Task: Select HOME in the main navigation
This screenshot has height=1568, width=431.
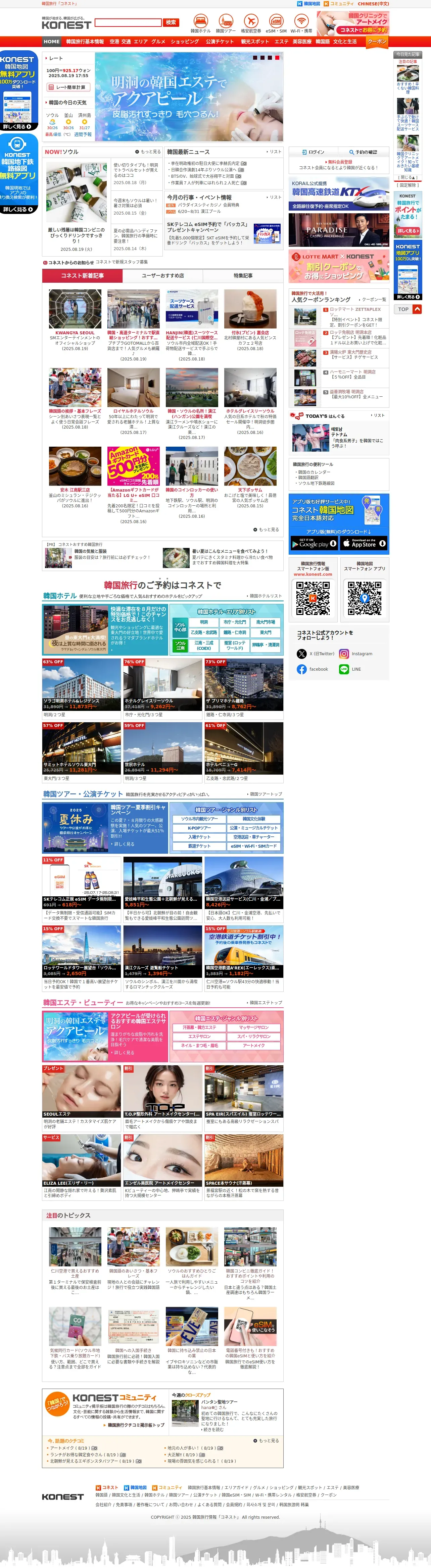Action: pos(52,42)
